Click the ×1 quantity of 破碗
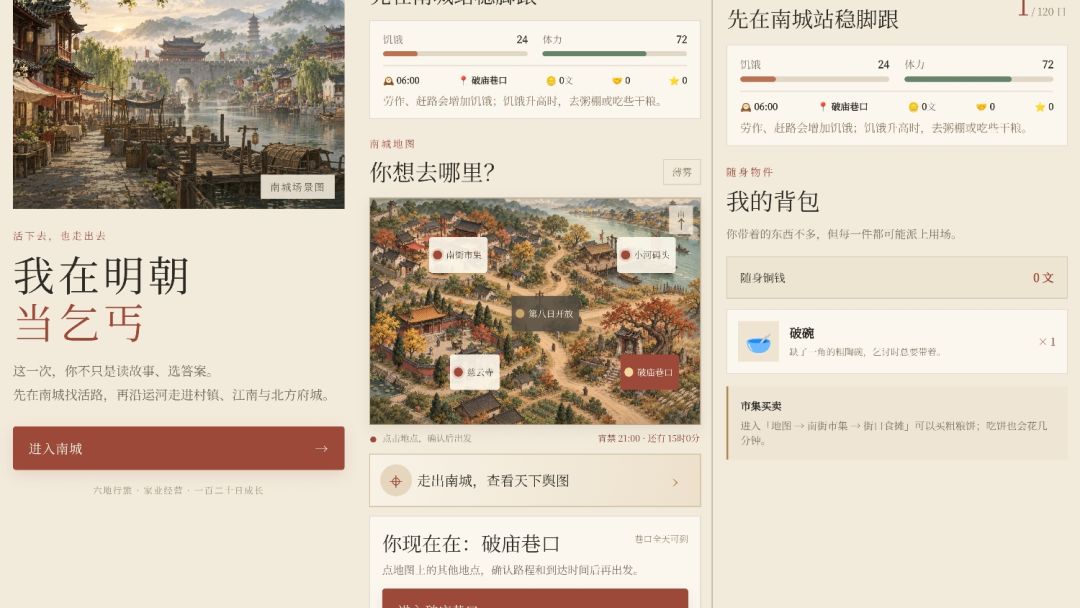1080x608 pixels. 1046,342
